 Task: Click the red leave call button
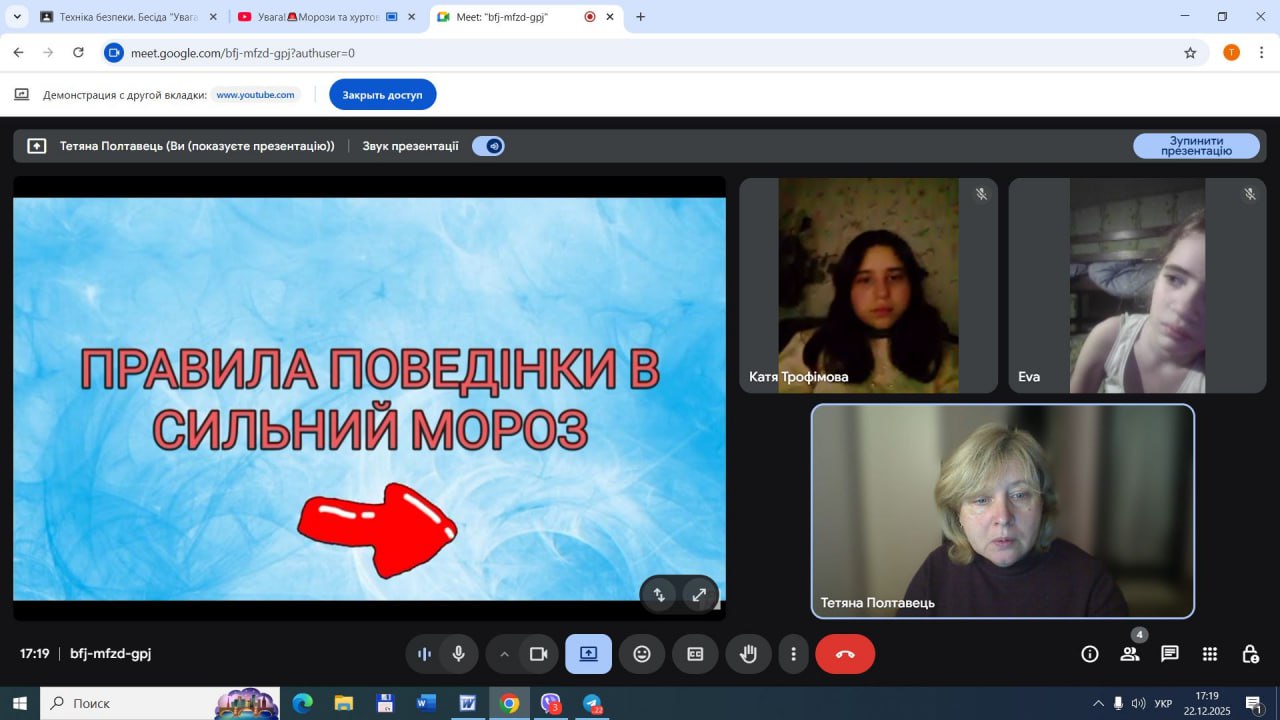(x=845, y=654)
